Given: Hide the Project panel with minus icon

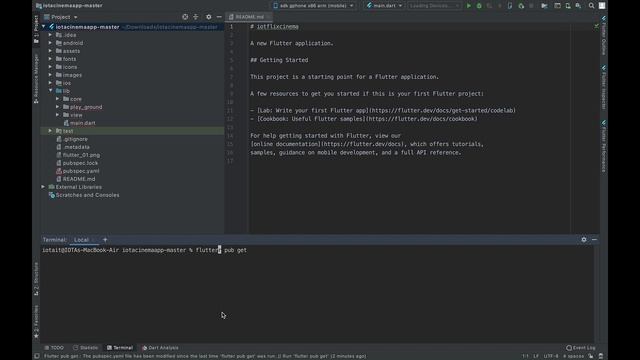Looking at the screenshot, I should pos(219,17).
